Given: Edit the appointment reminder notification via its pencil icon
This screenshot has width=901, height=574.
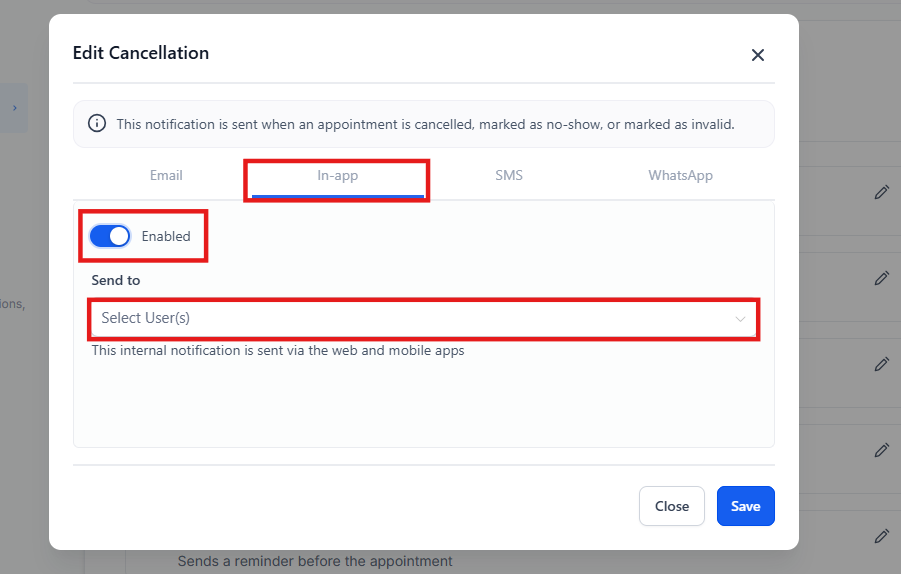Looking at the screenshot, I should [x=881, y=536].
